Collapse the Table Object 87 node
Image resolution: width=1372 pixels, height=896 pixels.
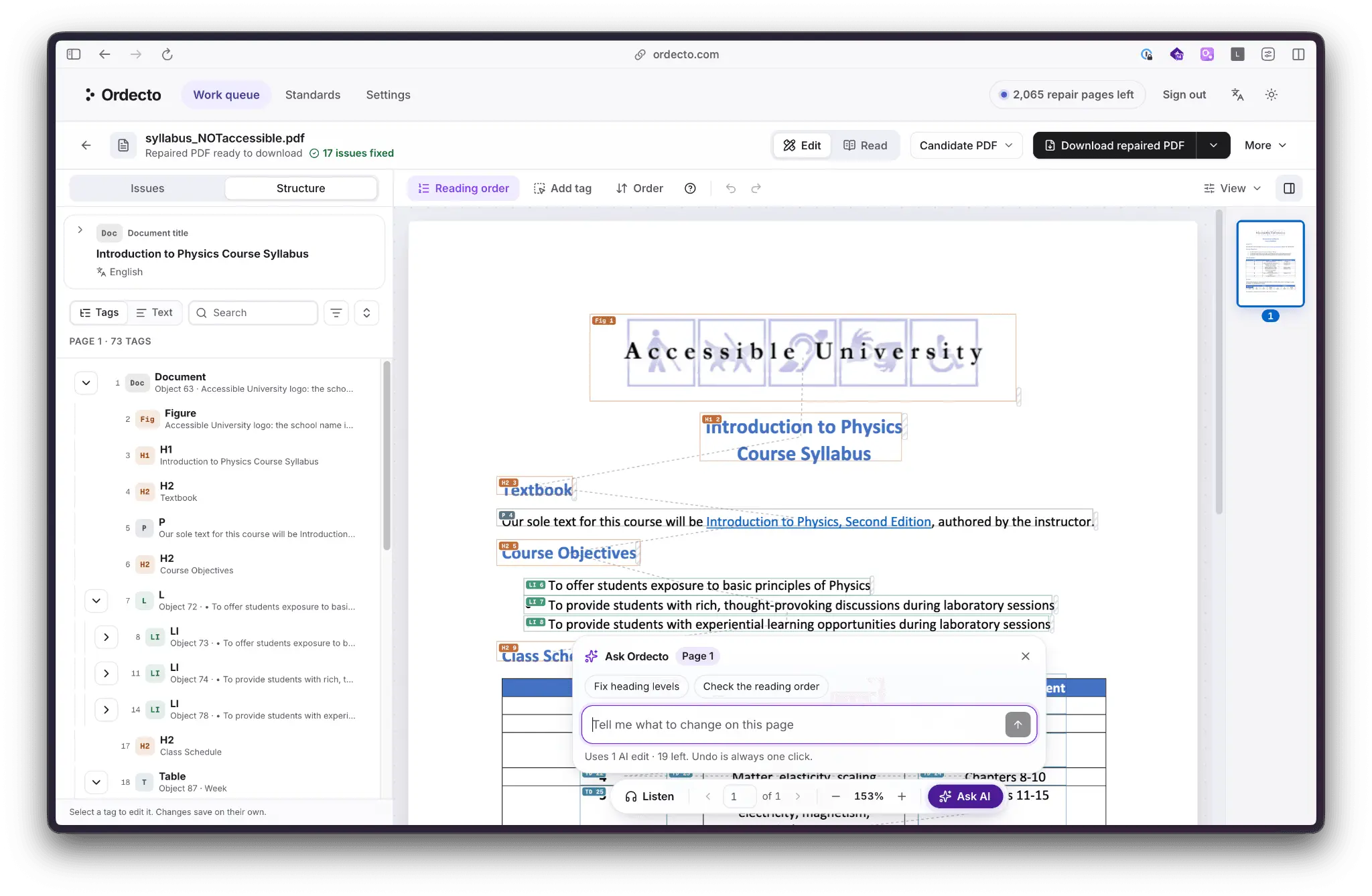96,782
